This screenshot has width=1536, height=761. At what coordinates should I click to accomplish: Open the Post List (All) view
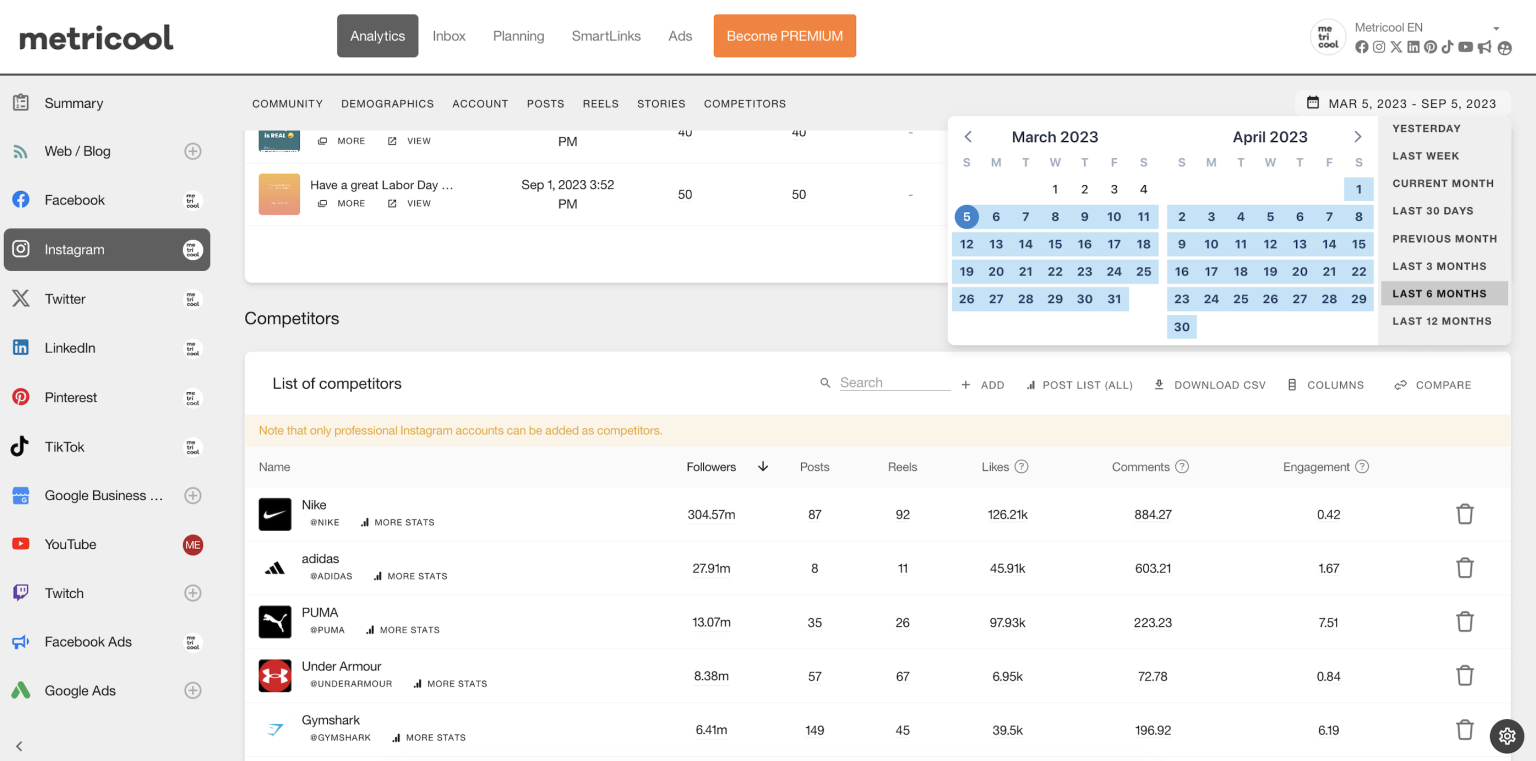(1079, 384)
